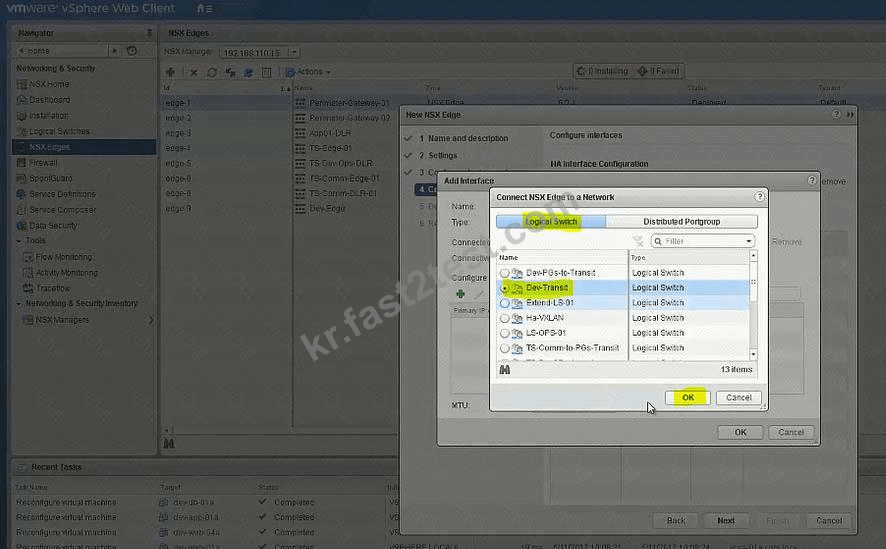Click OK in Connect NSX Edge dialog
This screenshot has height=549, width=886.
(x=688, y=398)
